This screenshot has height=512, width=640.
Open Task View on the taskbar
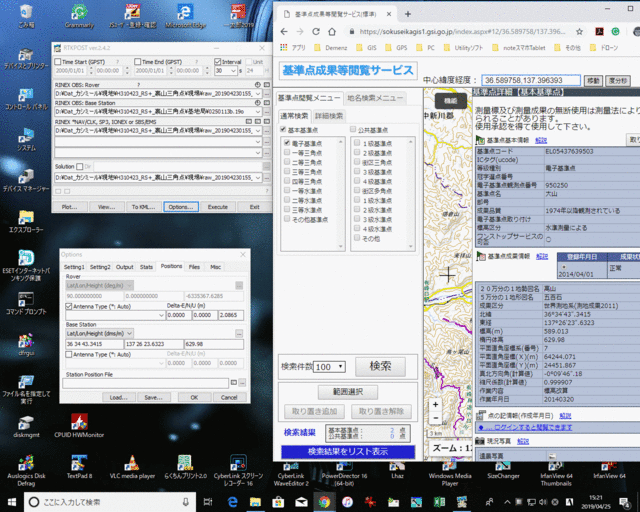[x=208, y=502]
